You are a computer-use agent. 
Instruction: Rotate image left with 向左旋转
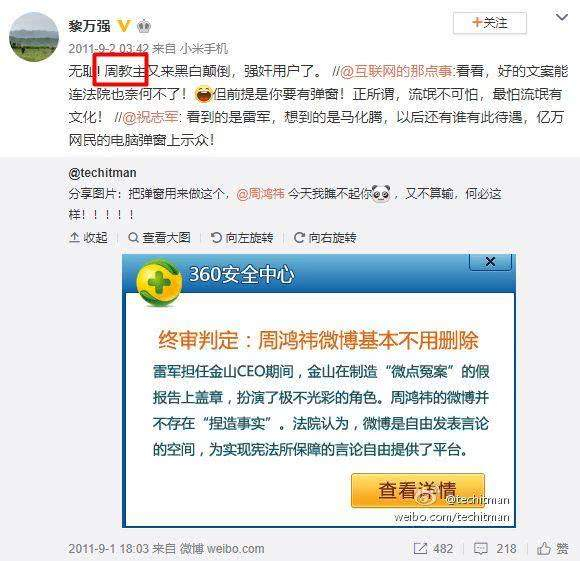tap(242, 237)
